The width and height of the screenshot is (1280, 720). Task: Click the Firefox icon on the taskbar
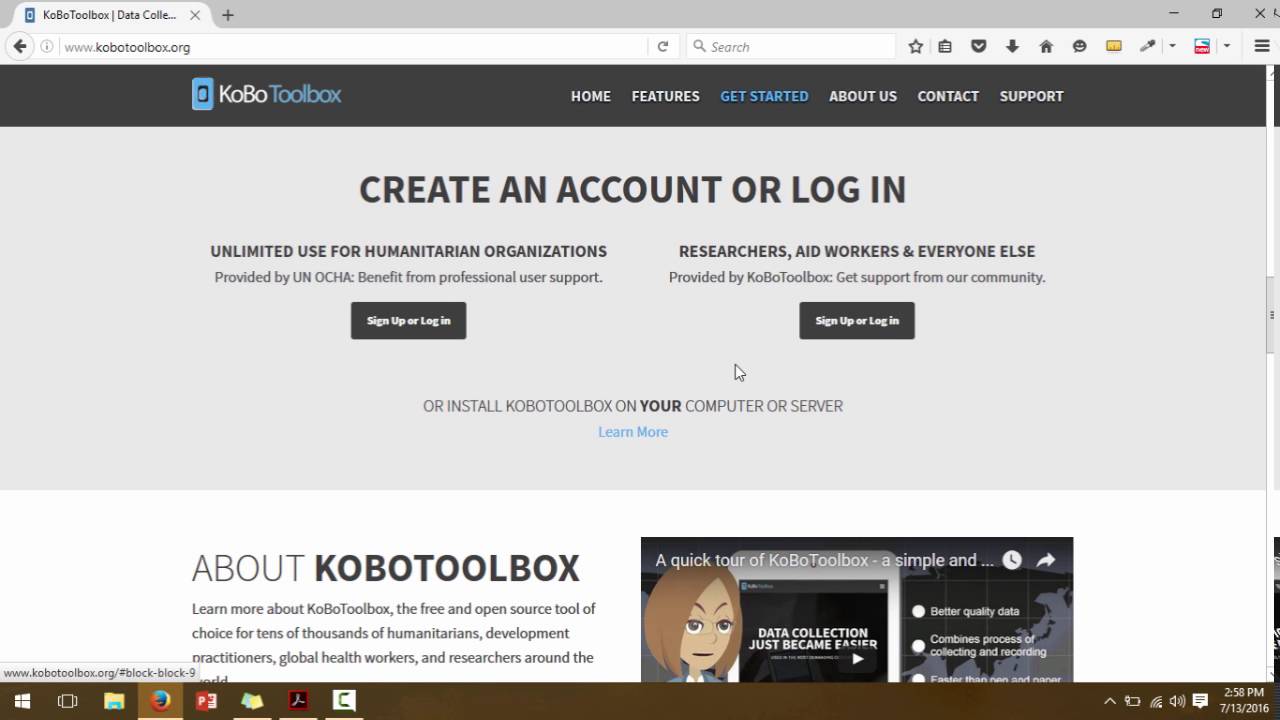click(160, 701)
